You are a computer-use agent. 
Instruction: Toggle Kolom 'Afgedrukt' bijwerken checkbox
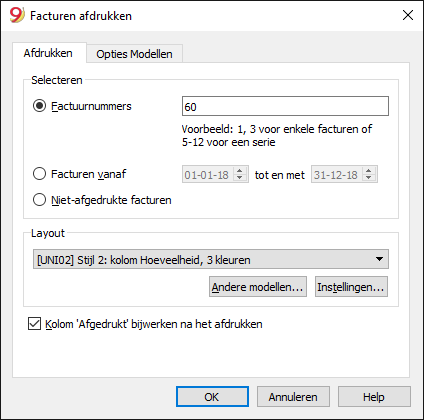click(x=34, y=324)
